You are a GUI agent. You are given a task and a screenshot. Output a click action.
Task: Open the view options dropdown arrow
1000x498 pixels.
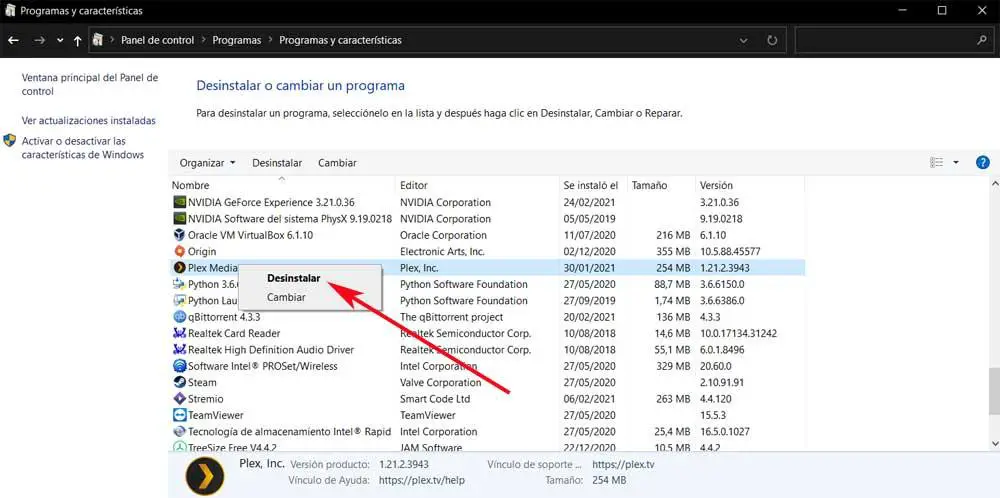pyautogui.click(x=956, y=163)
